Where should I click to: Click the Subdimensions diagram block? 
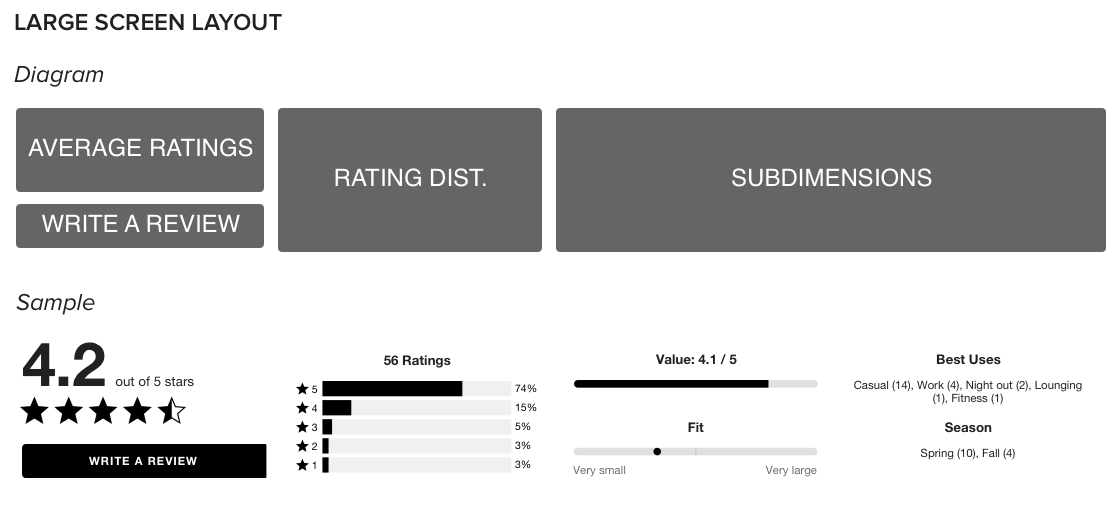(831, 179)
